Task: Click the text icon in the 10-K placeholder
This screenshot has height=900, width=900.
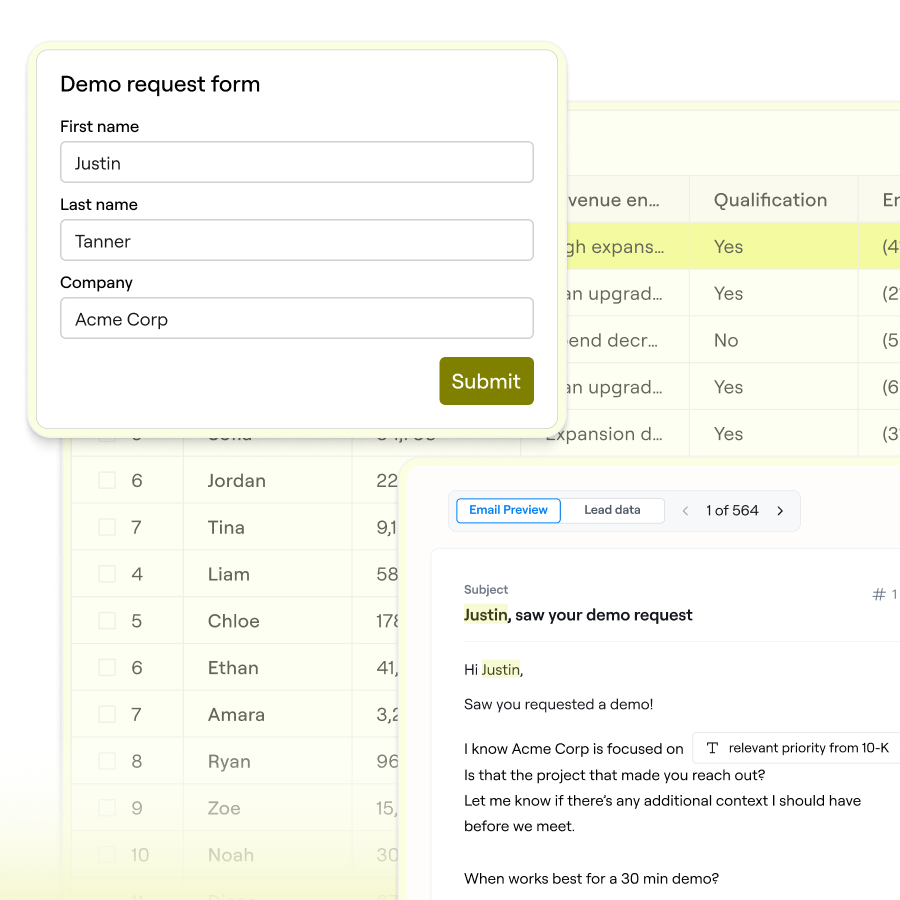Action: coord(712,748)
